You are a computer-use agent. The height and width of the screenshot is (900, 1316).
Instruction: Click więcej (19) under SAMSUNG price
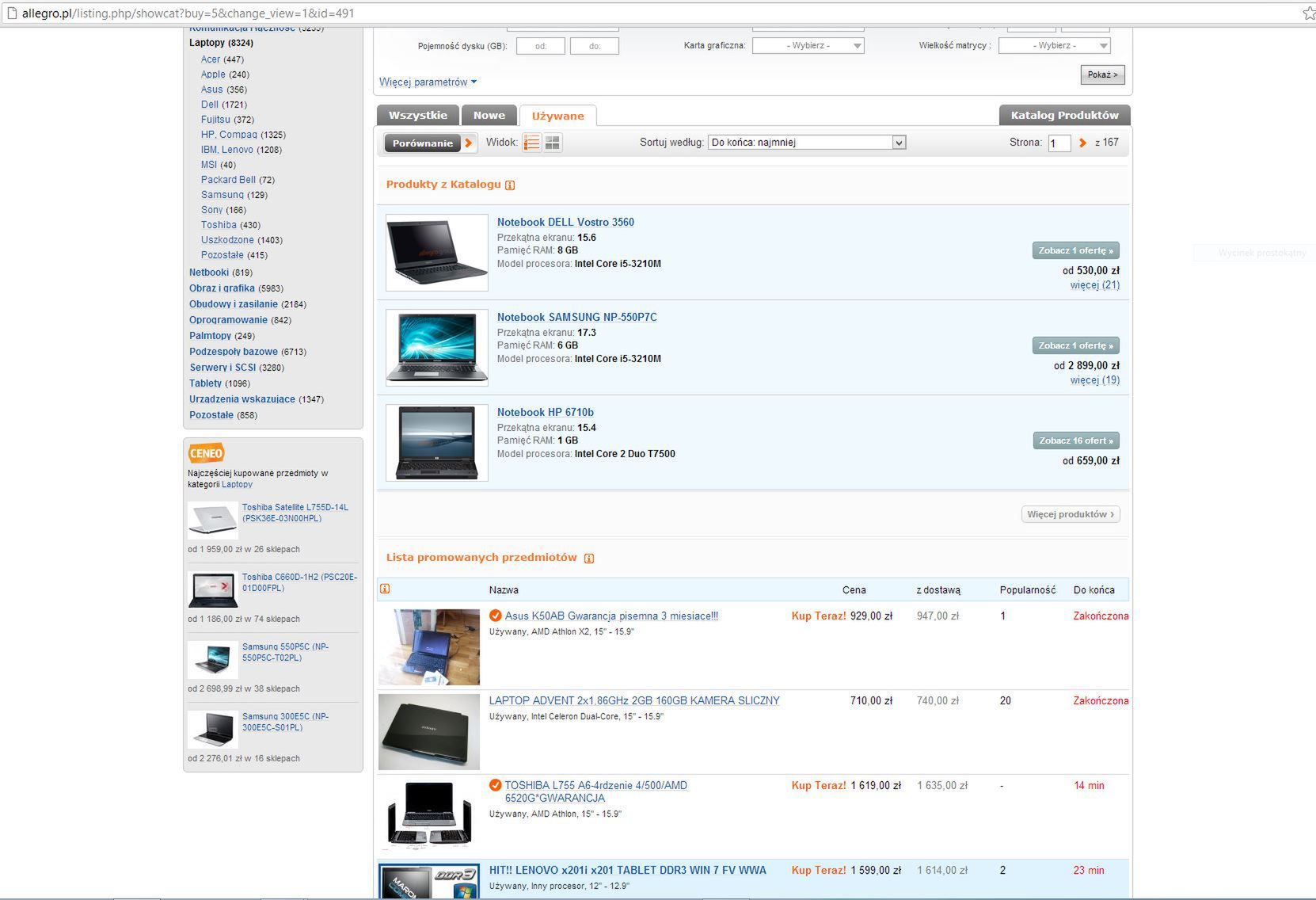pyautogui.click(x=1094, y=380)
